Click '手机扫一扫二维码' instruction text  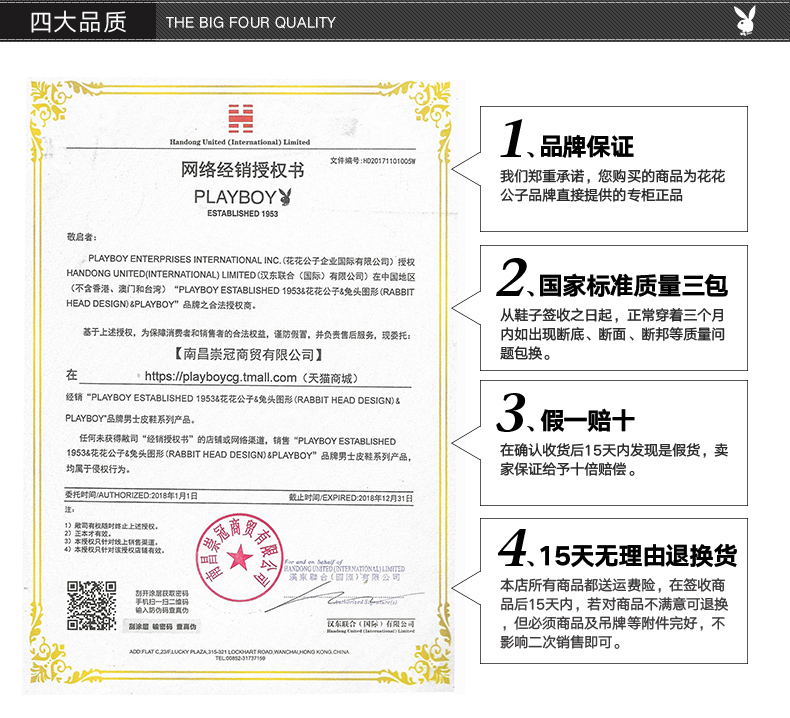[x=162, y=602]
